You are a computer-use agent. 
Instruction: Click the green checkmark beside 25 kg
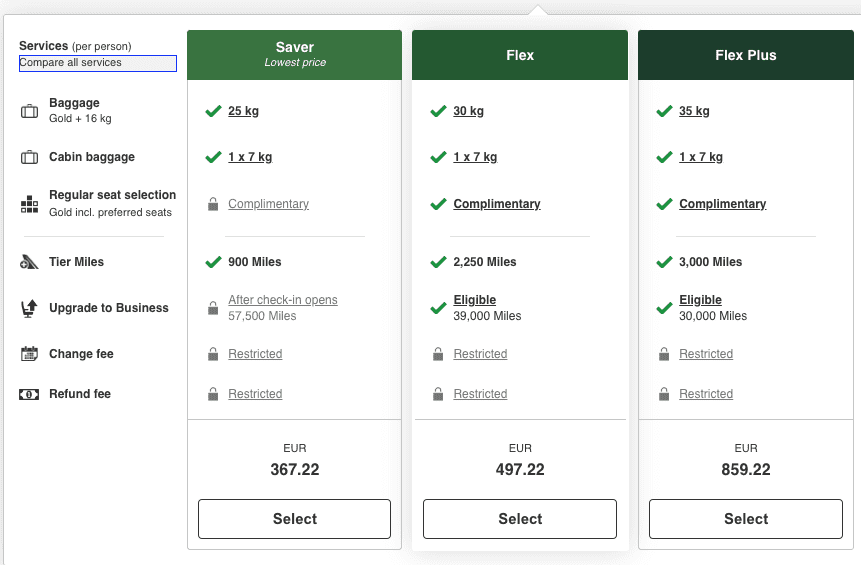[213, 111]
